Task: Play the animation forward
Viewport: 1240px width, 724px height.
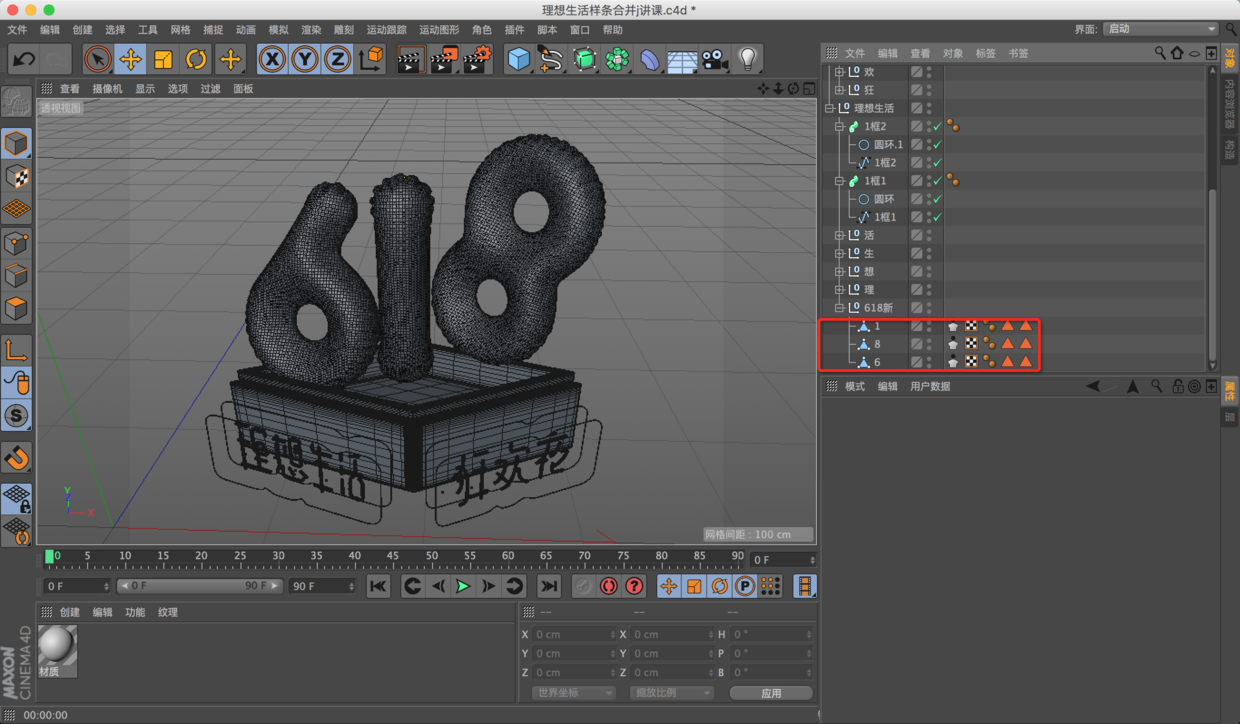Action: (x=462, y=586)
